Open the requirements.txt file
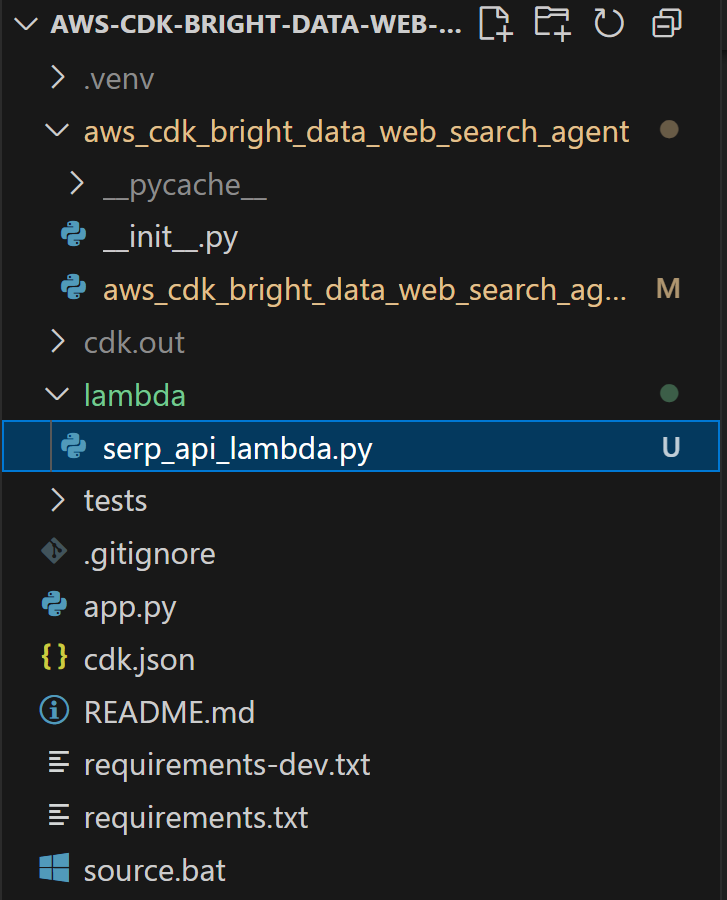The height and width of the screenshot is (900, 727). (x=195, y=817)
